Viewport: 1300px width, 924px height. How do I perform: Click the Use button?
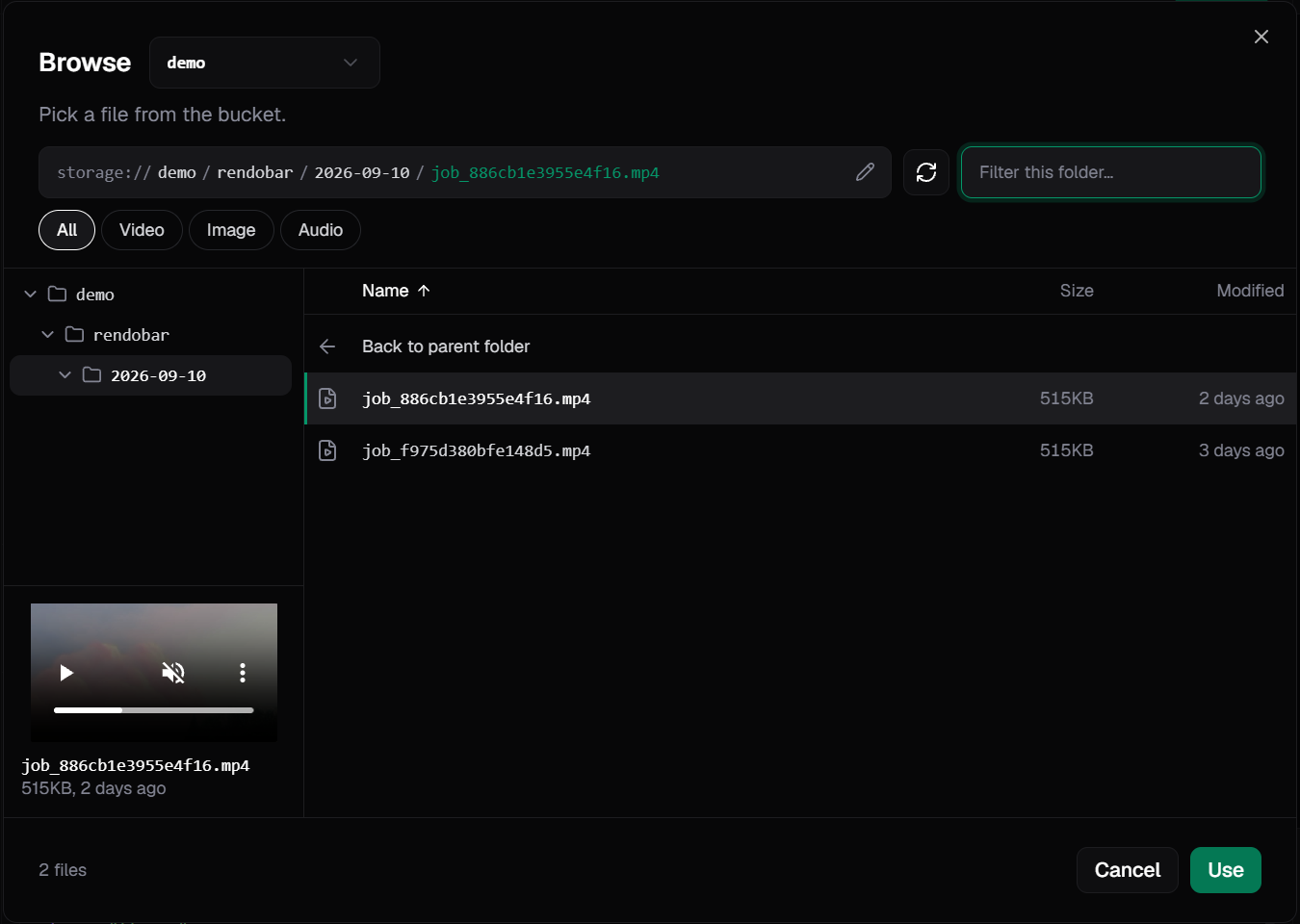1226,870
